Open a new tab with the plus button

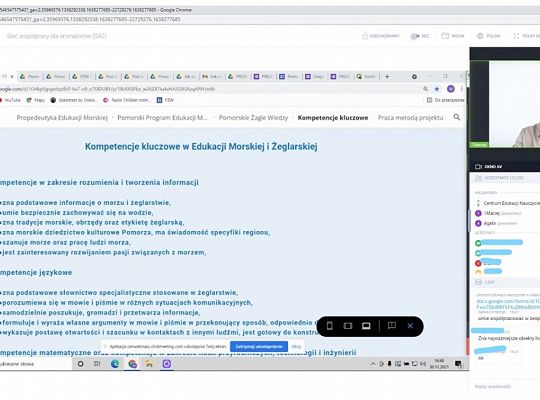[x=387, y=76]
